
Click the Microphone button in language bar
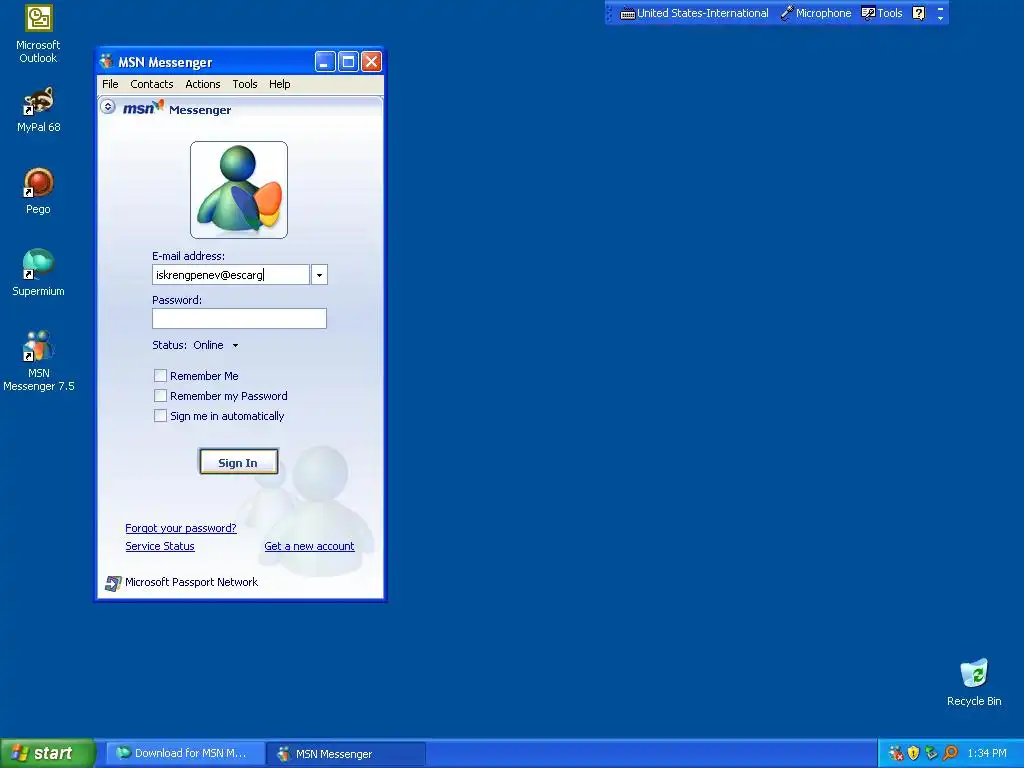pyautogui.click(x=816, y=13)
